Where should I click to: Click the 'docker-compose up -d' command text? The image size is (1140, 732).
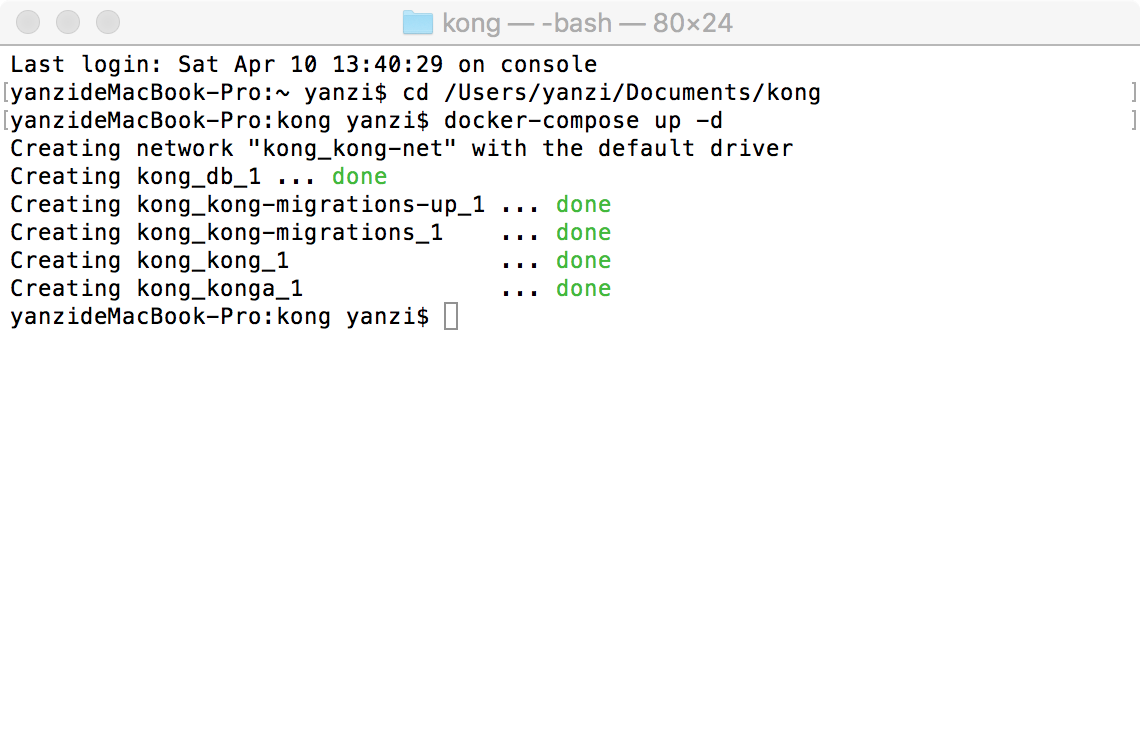tap(583, 120)
